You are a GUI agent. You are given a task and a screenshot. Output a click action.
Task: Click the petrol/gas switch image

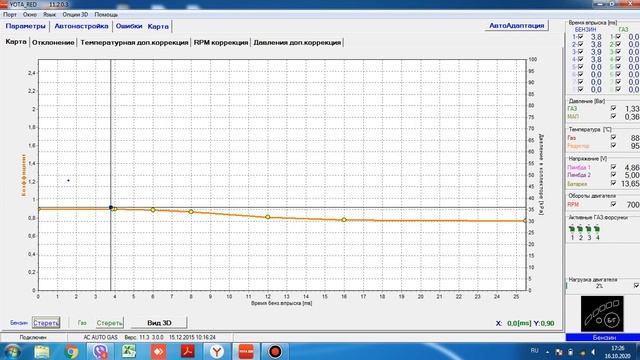coord(602,313)
